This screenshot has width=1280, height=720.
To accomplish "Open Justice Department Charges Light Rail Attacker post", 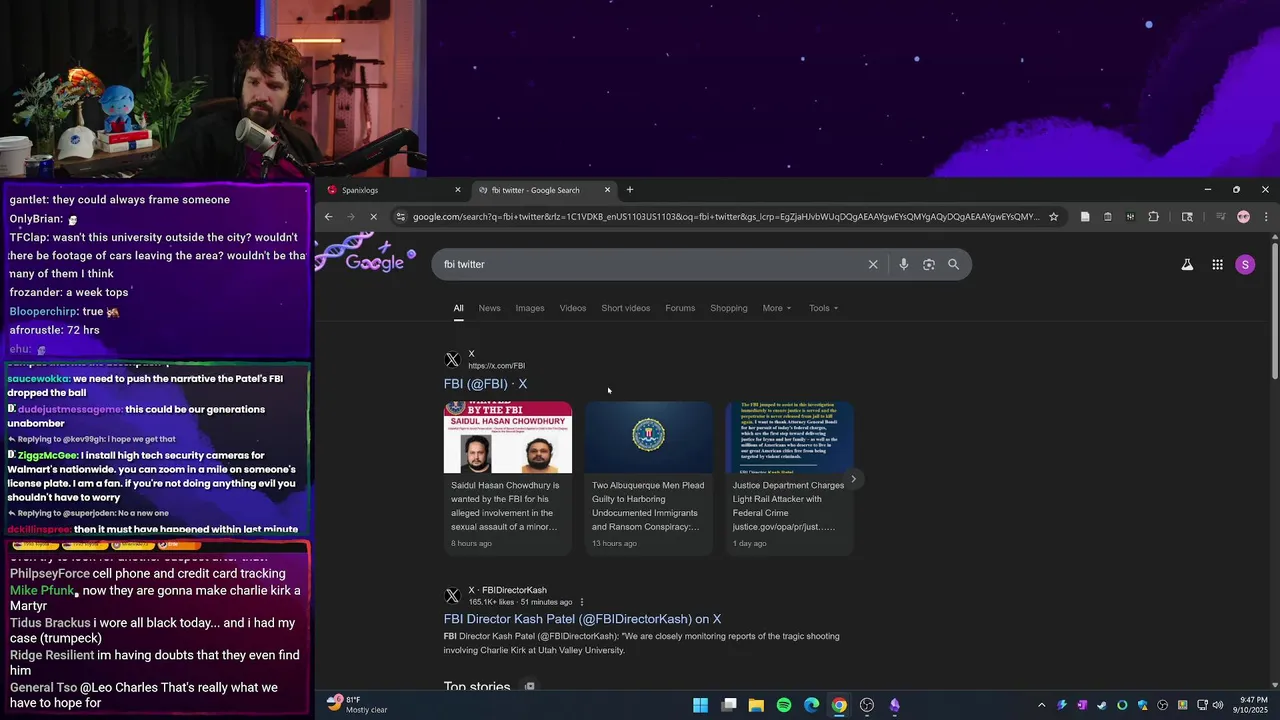I will point(790,478).
